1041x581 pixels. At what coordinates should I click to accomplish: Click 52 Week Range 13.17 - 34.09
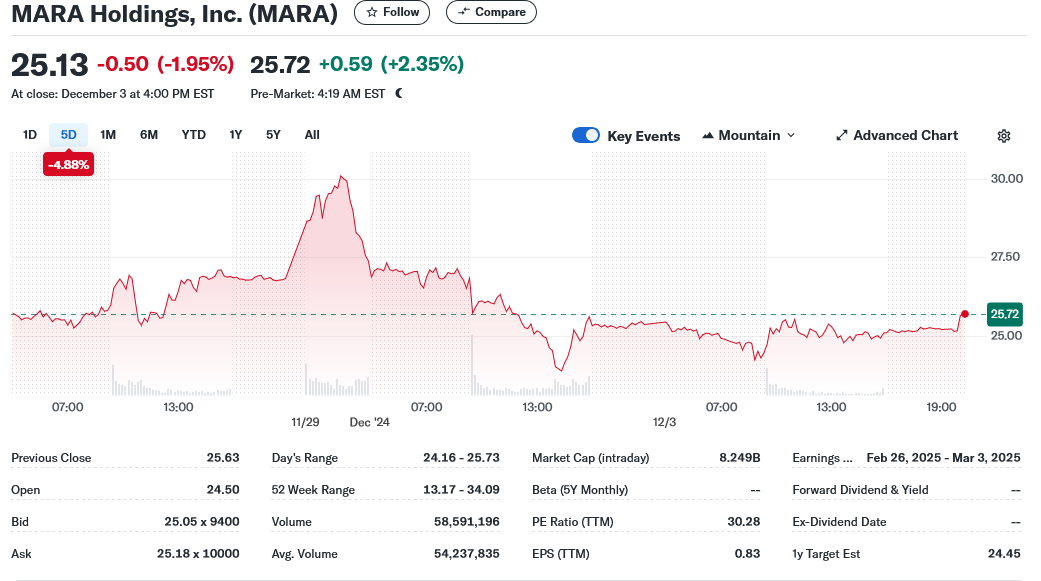(x=461, y=489)
